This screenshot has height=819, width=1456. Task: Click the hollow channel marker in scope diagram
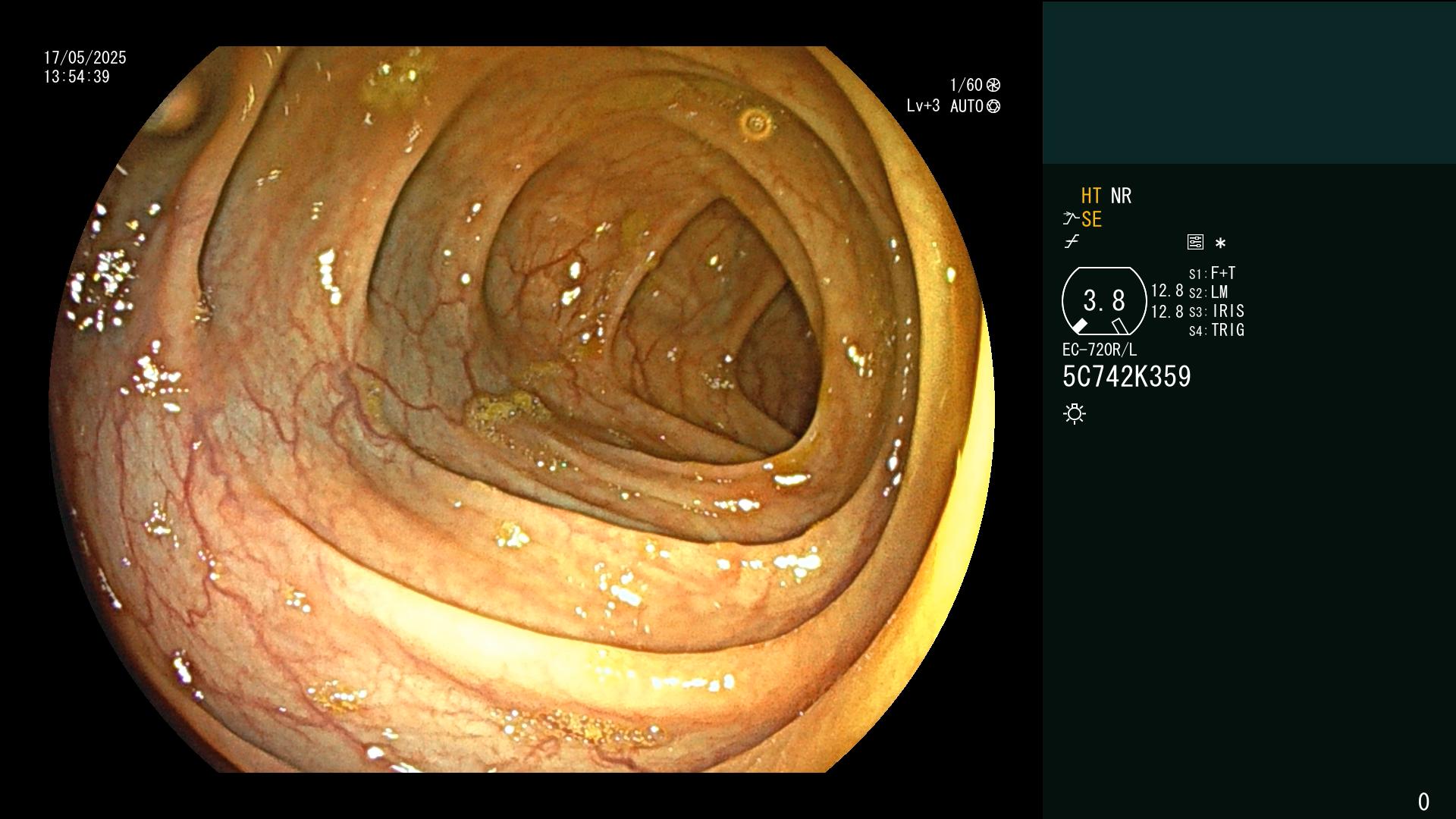click(x=1119, y=326)
